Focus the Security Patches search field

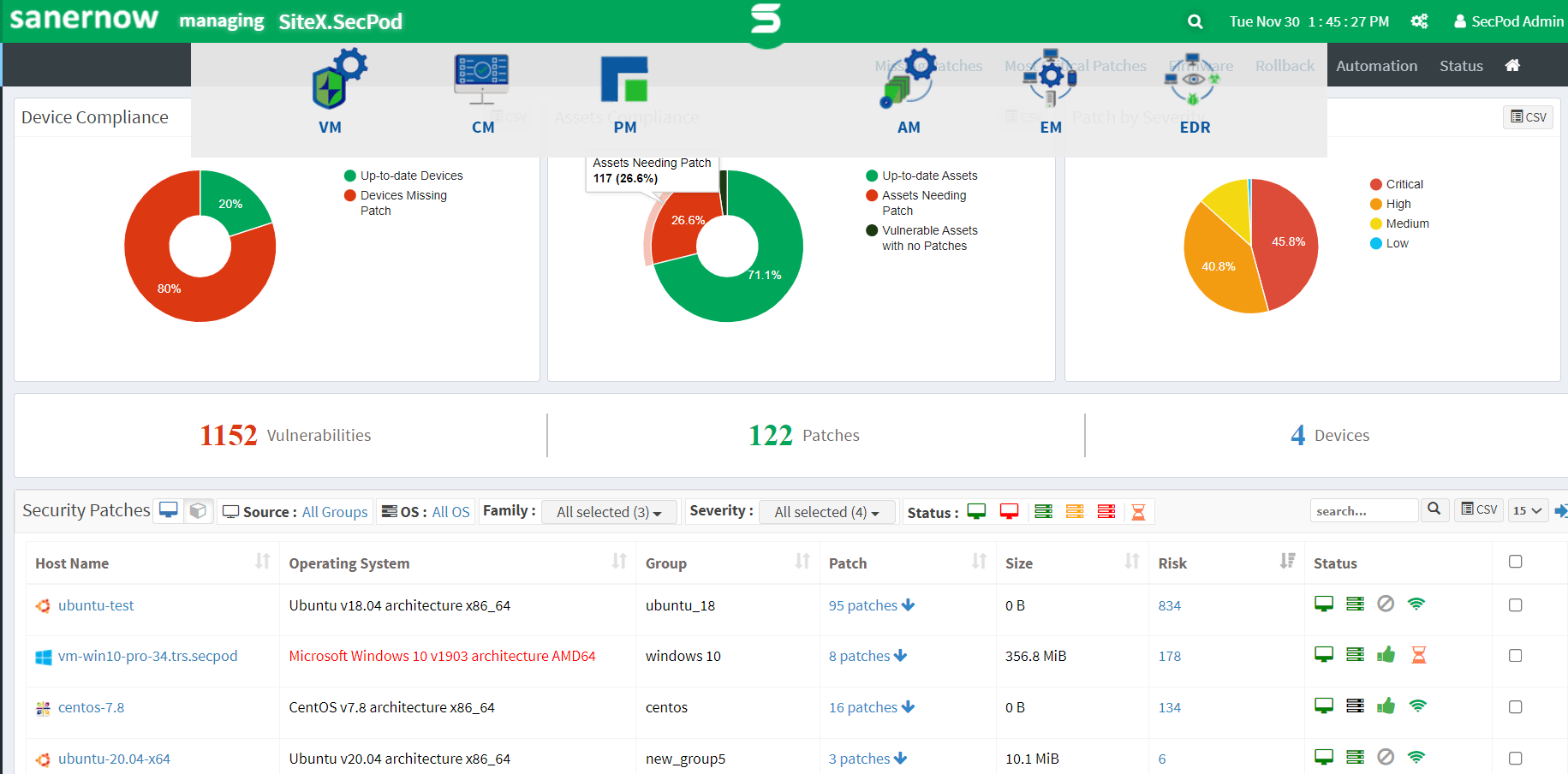tap(1364, 510)
